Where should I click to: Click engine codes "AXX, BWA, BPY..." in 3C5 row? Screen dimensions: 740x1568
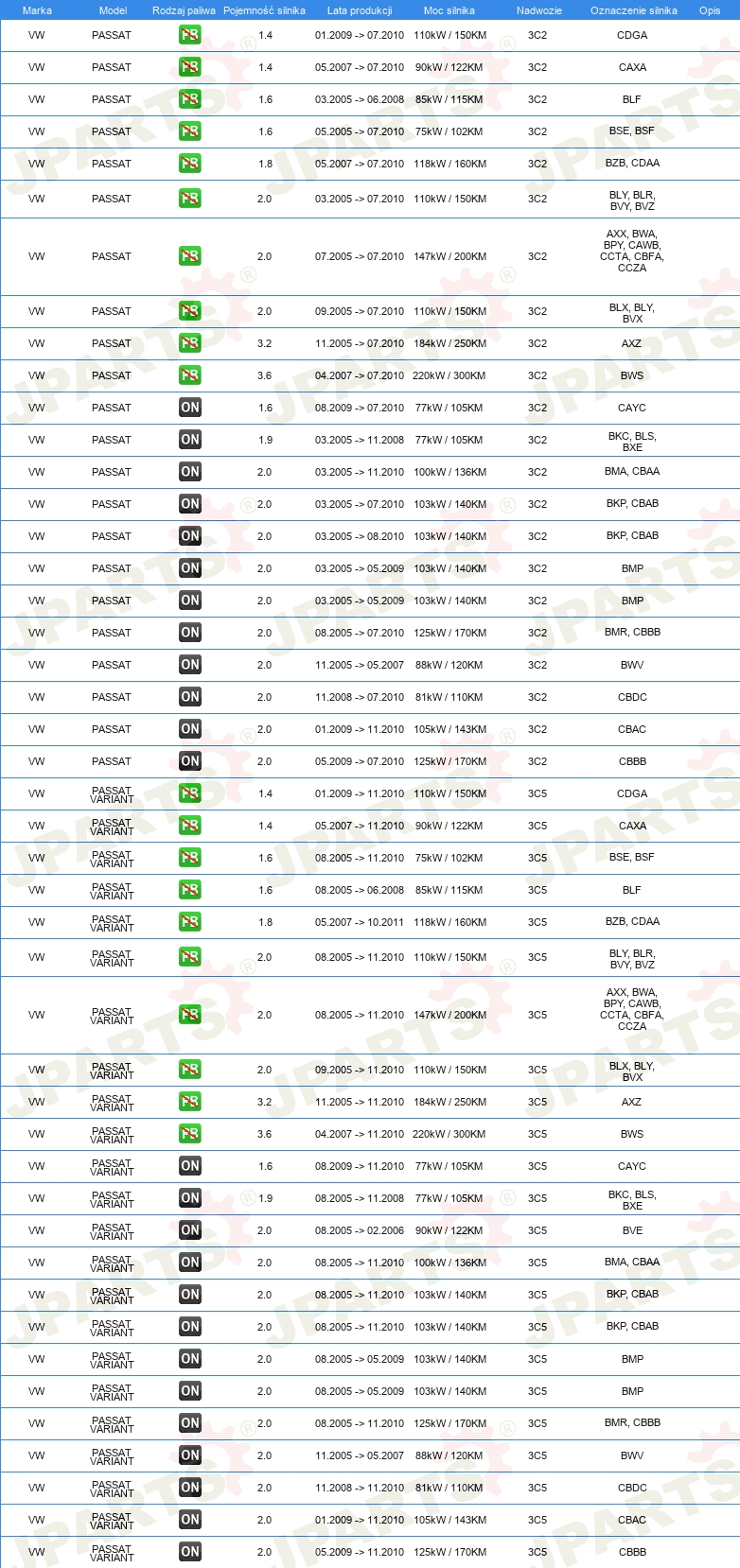point(632,1009)
